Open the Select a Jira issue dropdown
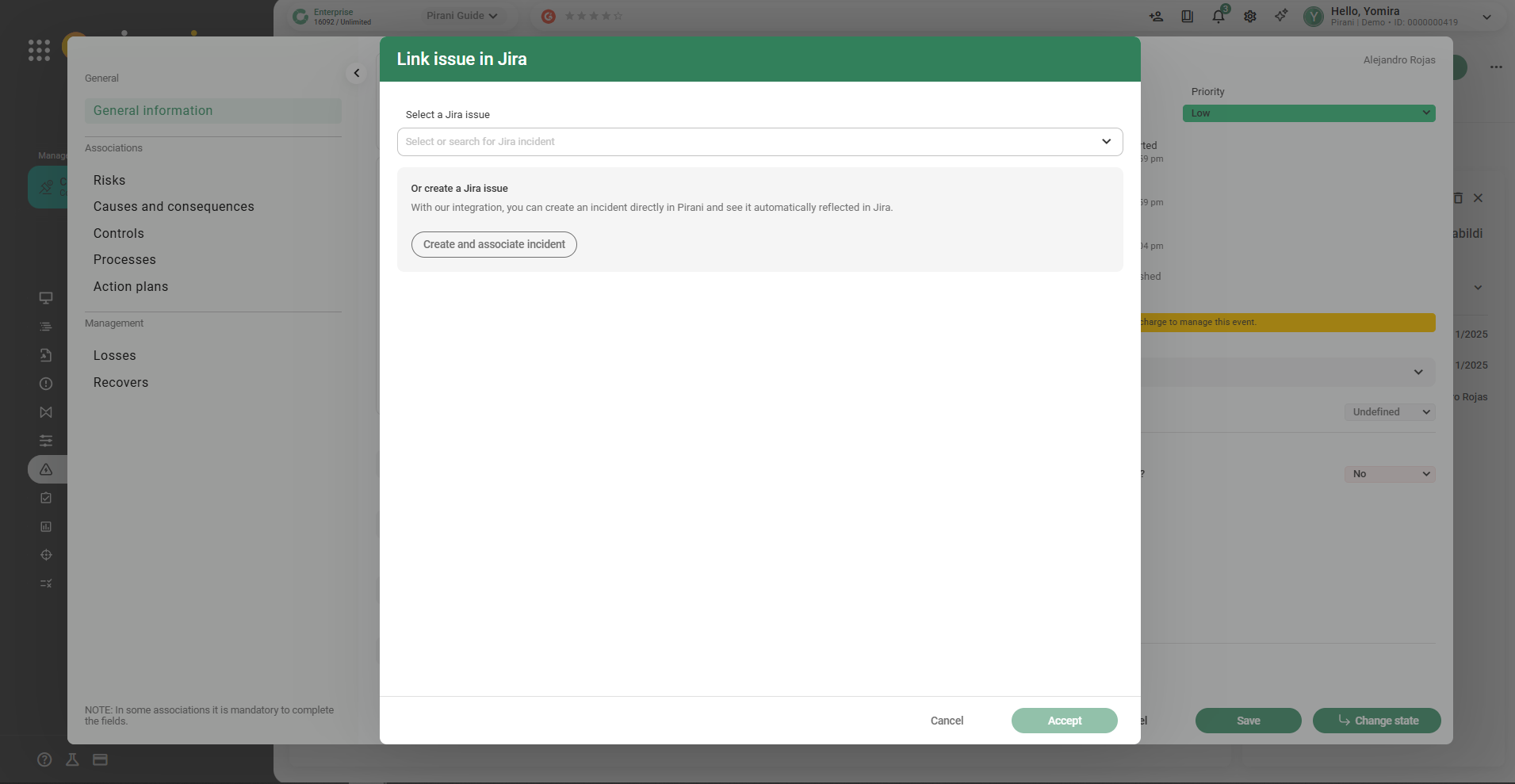The width and height of the screenshot is (1515, 784). click(x=759, y=142)
